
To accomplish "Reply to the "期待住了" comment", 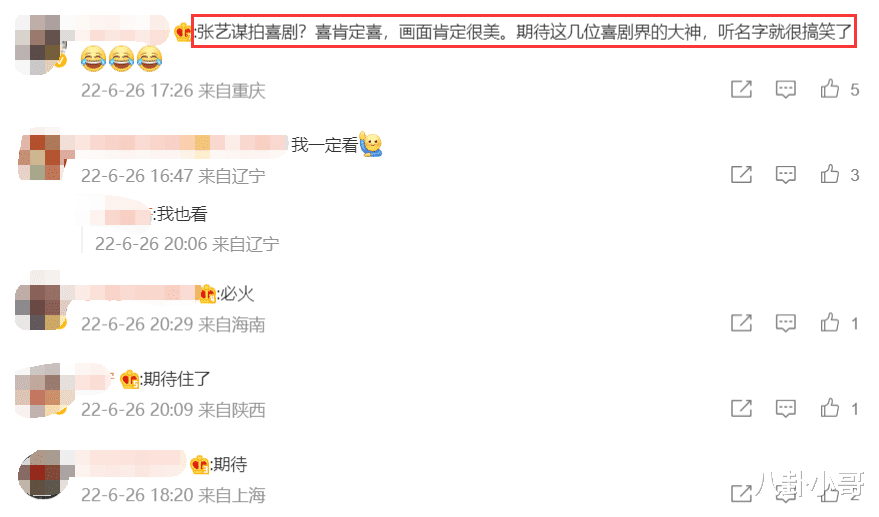I will point(785,409).
